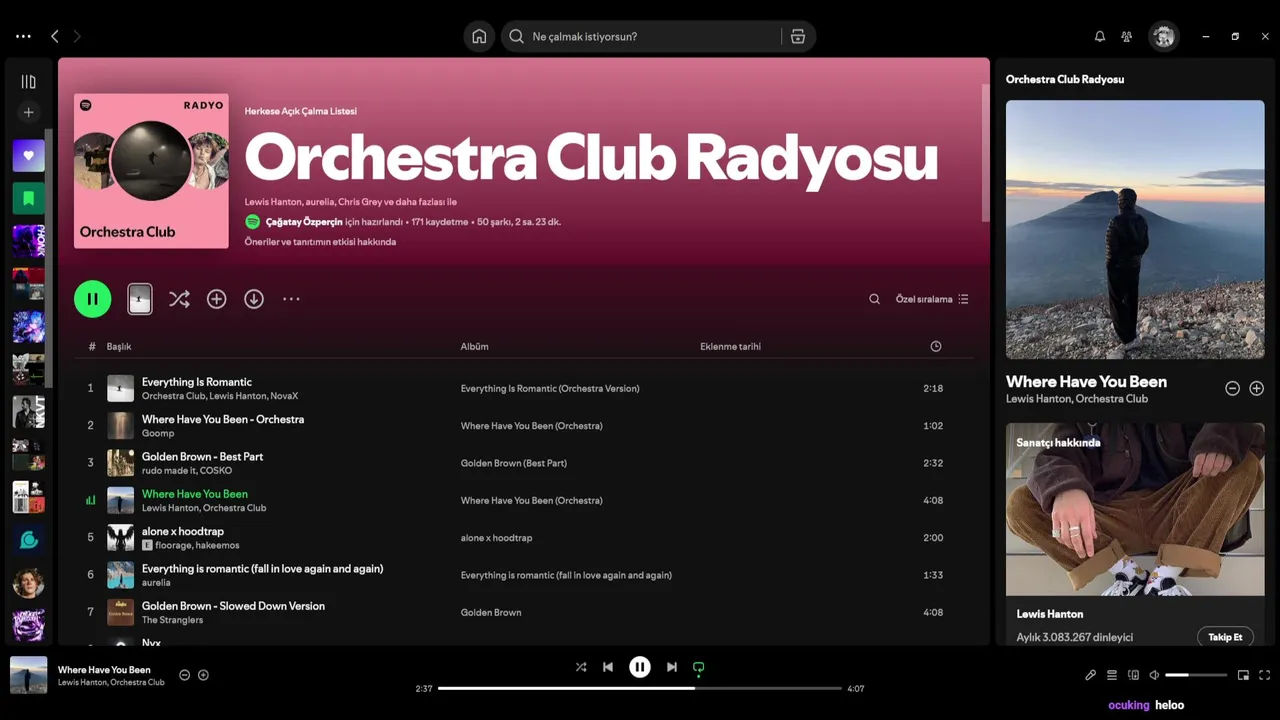The height and width of the screenshot is (720, 1280).
Task: Open artist link The Stranglers
Action: (172, 620)
